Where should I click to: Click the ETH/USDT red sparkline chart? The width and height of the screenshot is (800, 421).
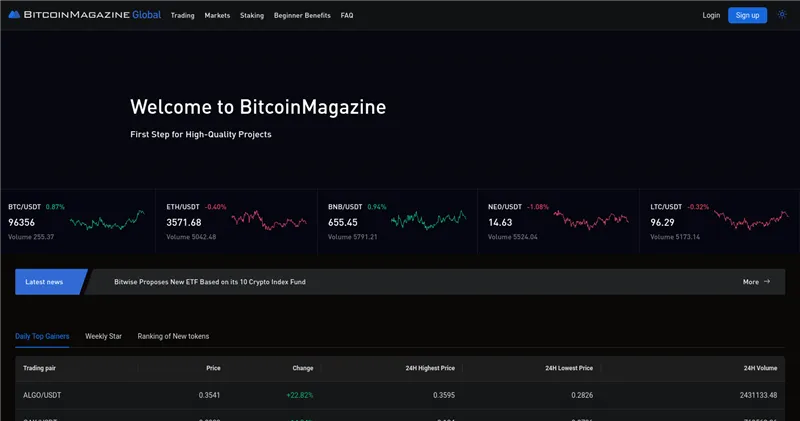pyautogui.click(x=269, y=220)
